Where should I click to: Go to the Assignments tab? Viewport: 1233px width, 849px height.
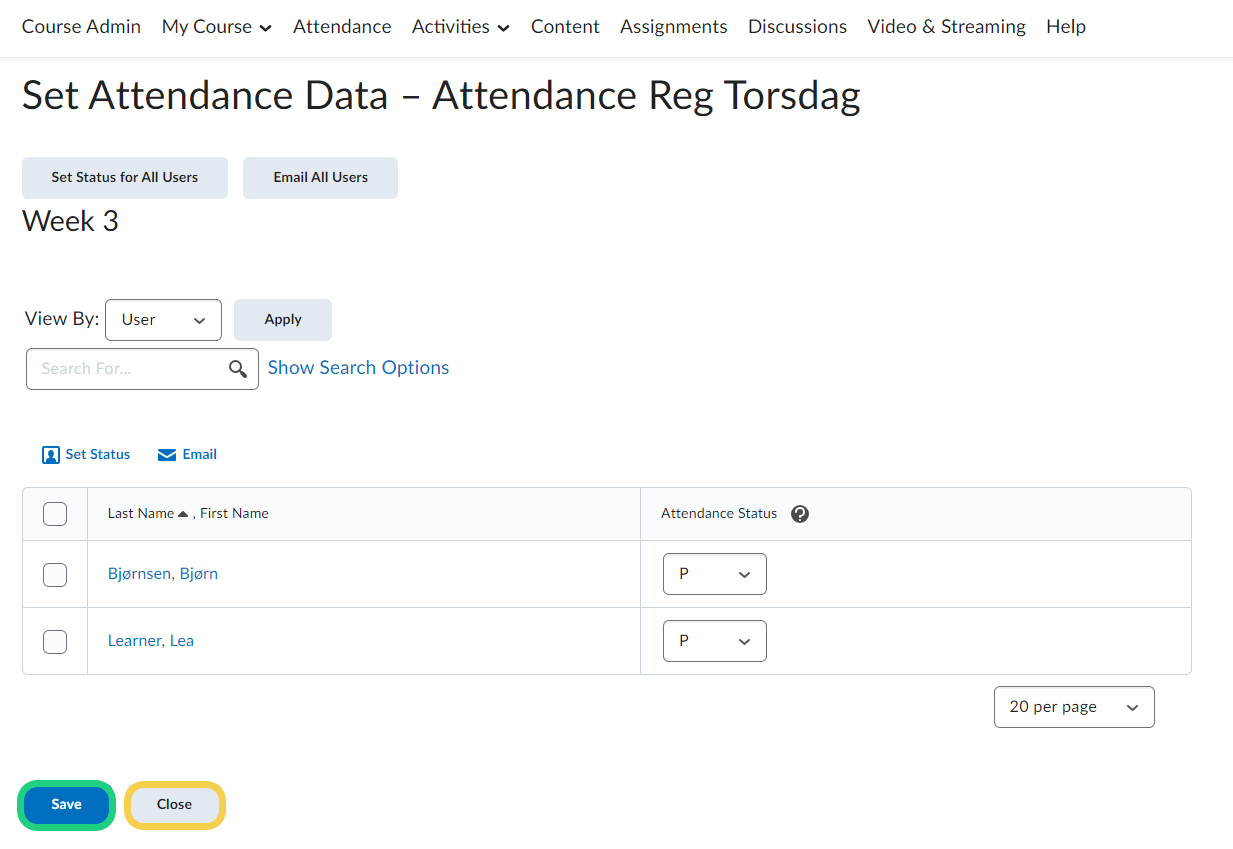pyautogui.click(x=674, y=27)
